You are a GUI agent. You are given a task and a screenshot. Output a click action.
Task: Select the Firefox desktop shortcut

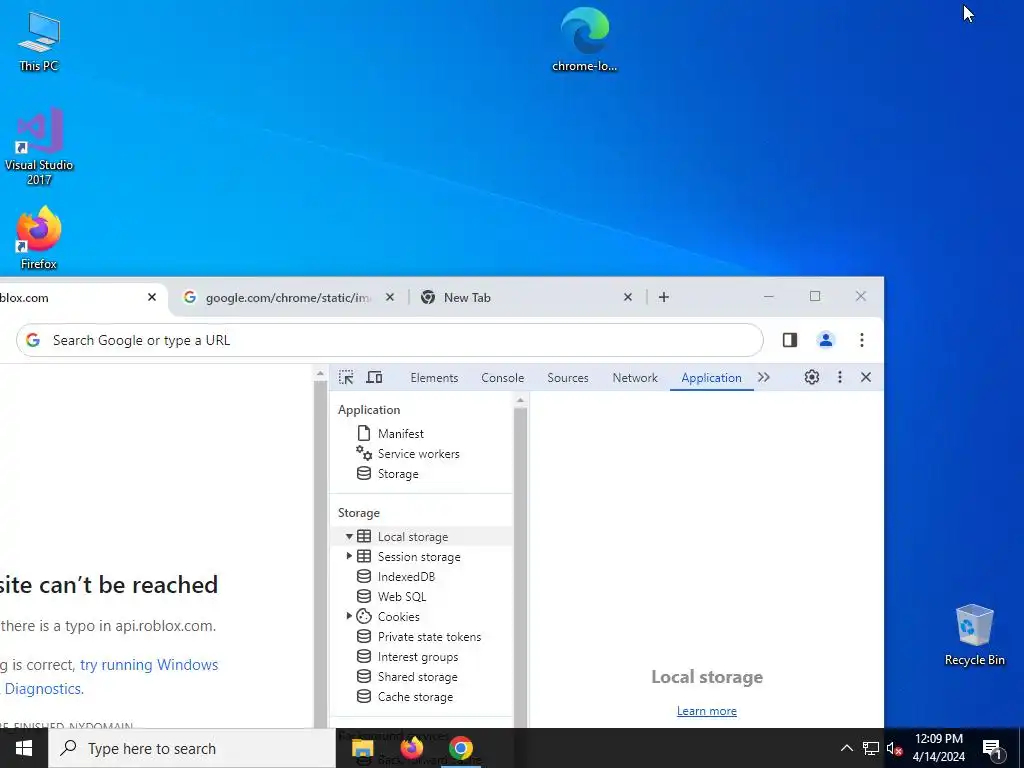point(39,238)
